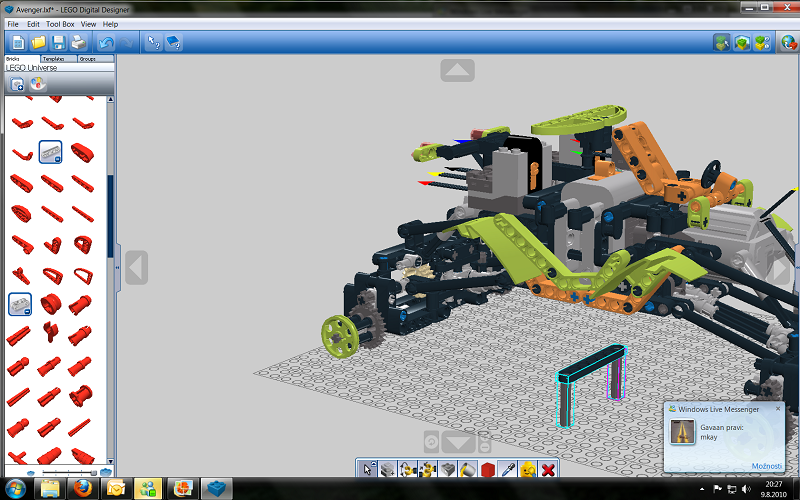The height and width of the screenshot is (500, 800).
Task: Print the model with printer icon
Action: pyautogui.click(x=79, y=42)
